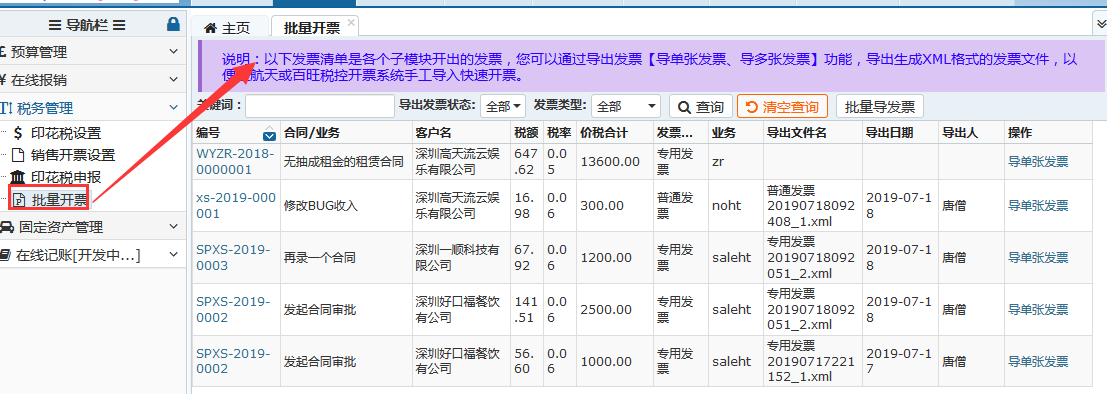Focus the 关键词 search input
This screenshot has width=1107, height=394.
click(320, 107)
